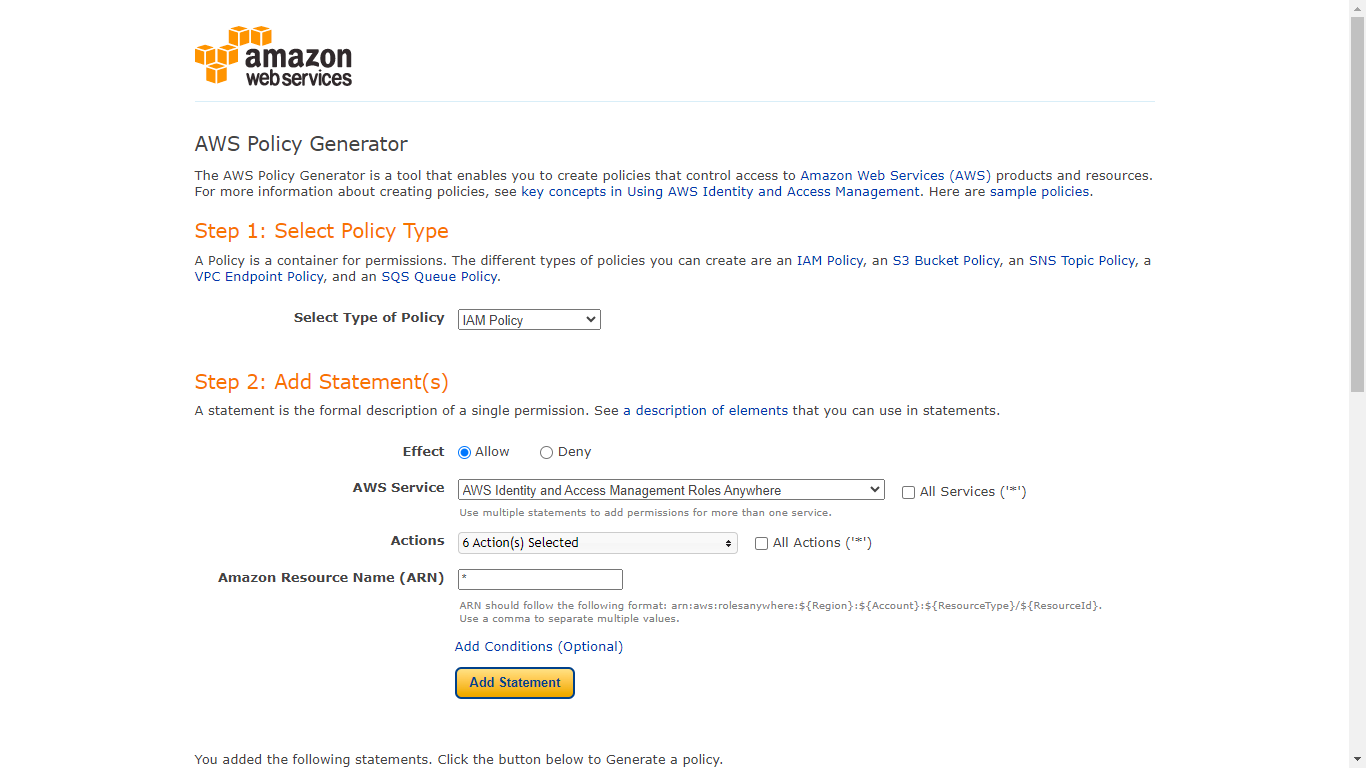Click the Add Statement button
Screen dimensions: 1366x768
(x=515, y=683)
